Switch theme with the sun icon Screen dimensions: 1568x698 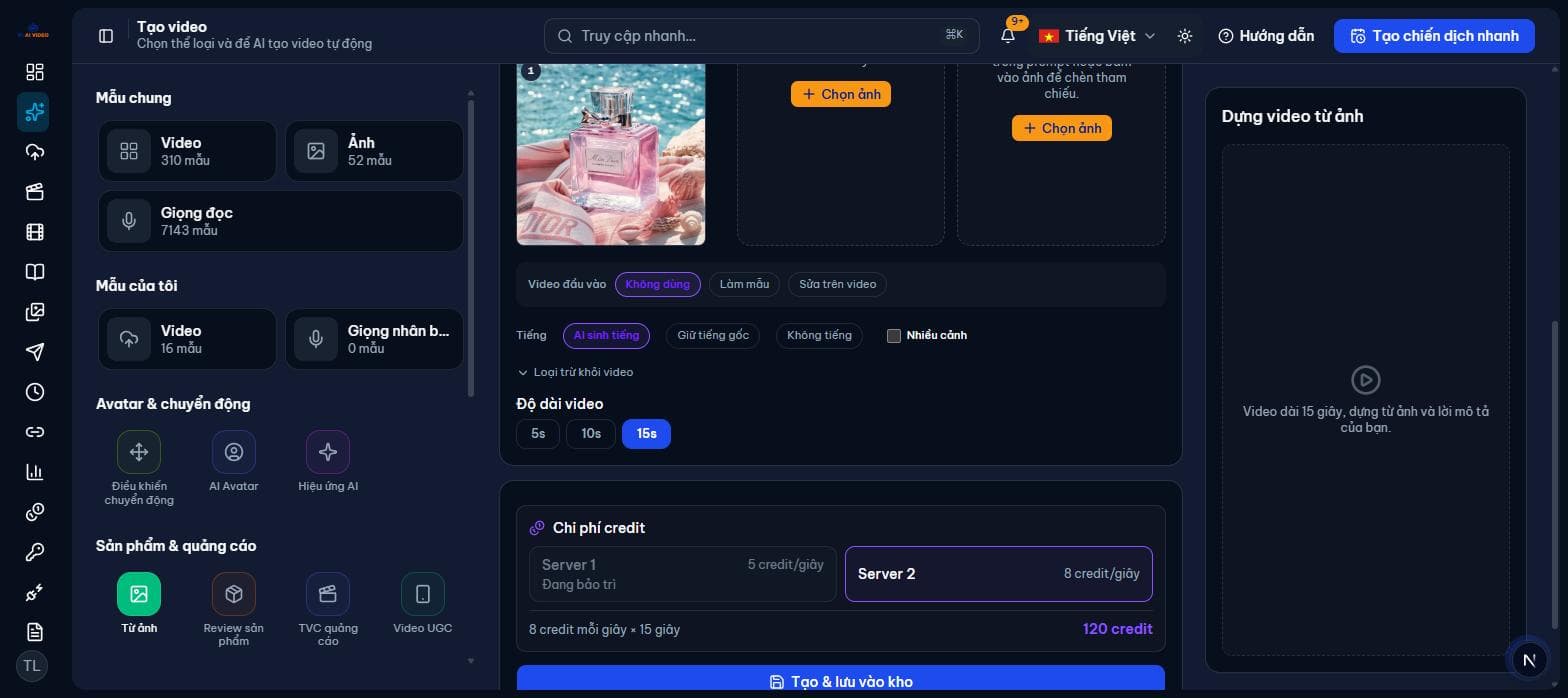coord(1185,36)
